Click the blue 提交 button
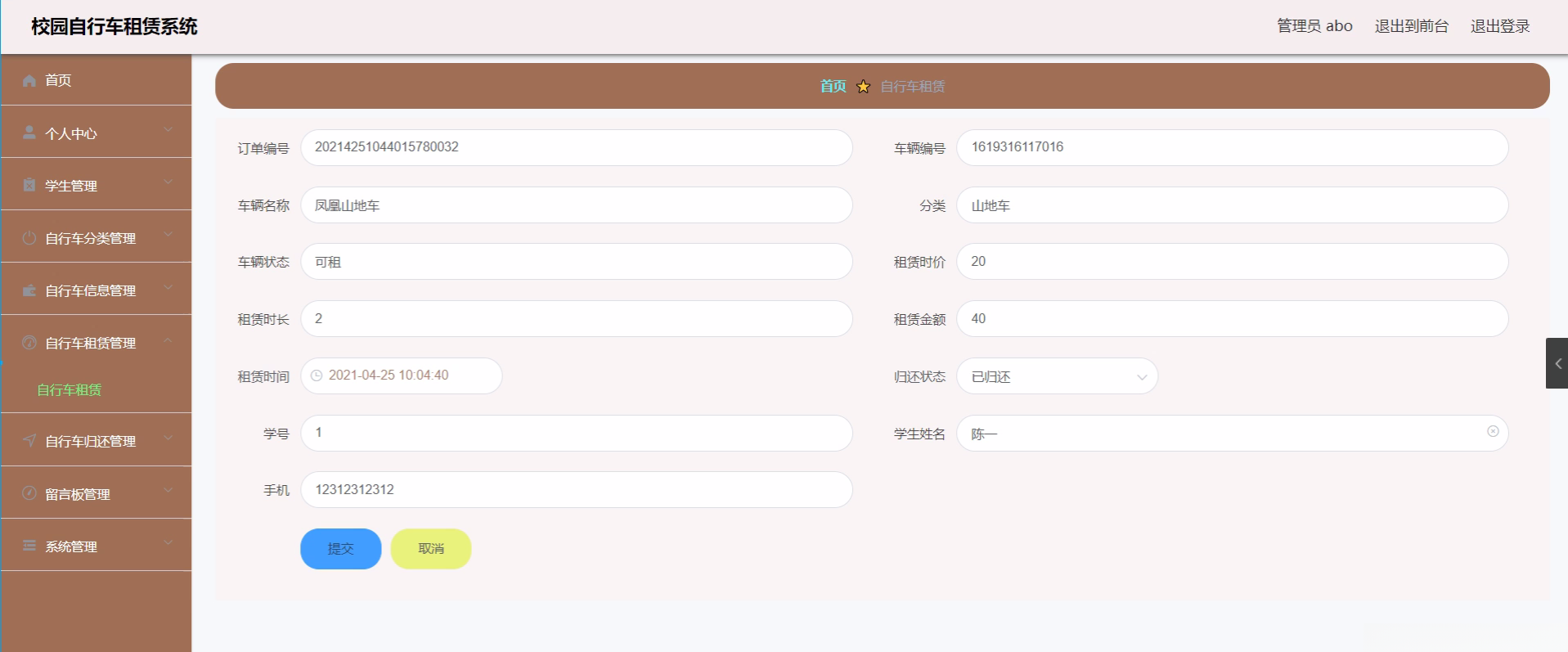This screenshot has width=1568, height=652. coord(341,549)
